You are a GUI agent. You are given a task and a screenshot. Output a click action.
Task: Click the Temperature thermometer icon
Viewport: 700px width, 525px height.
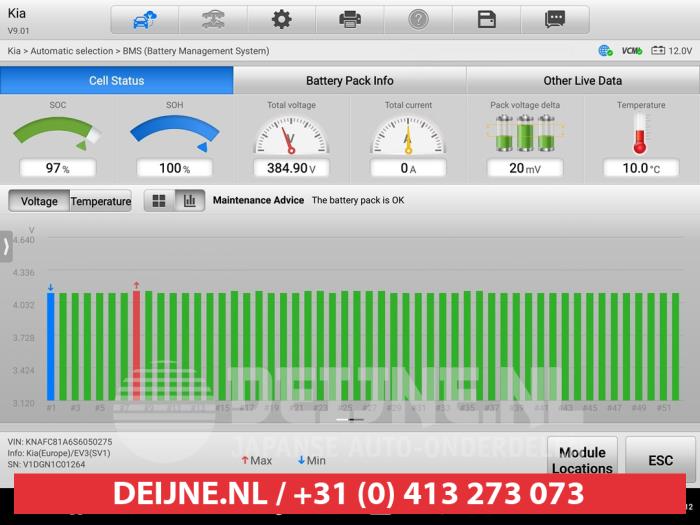[x=640, y=133]
